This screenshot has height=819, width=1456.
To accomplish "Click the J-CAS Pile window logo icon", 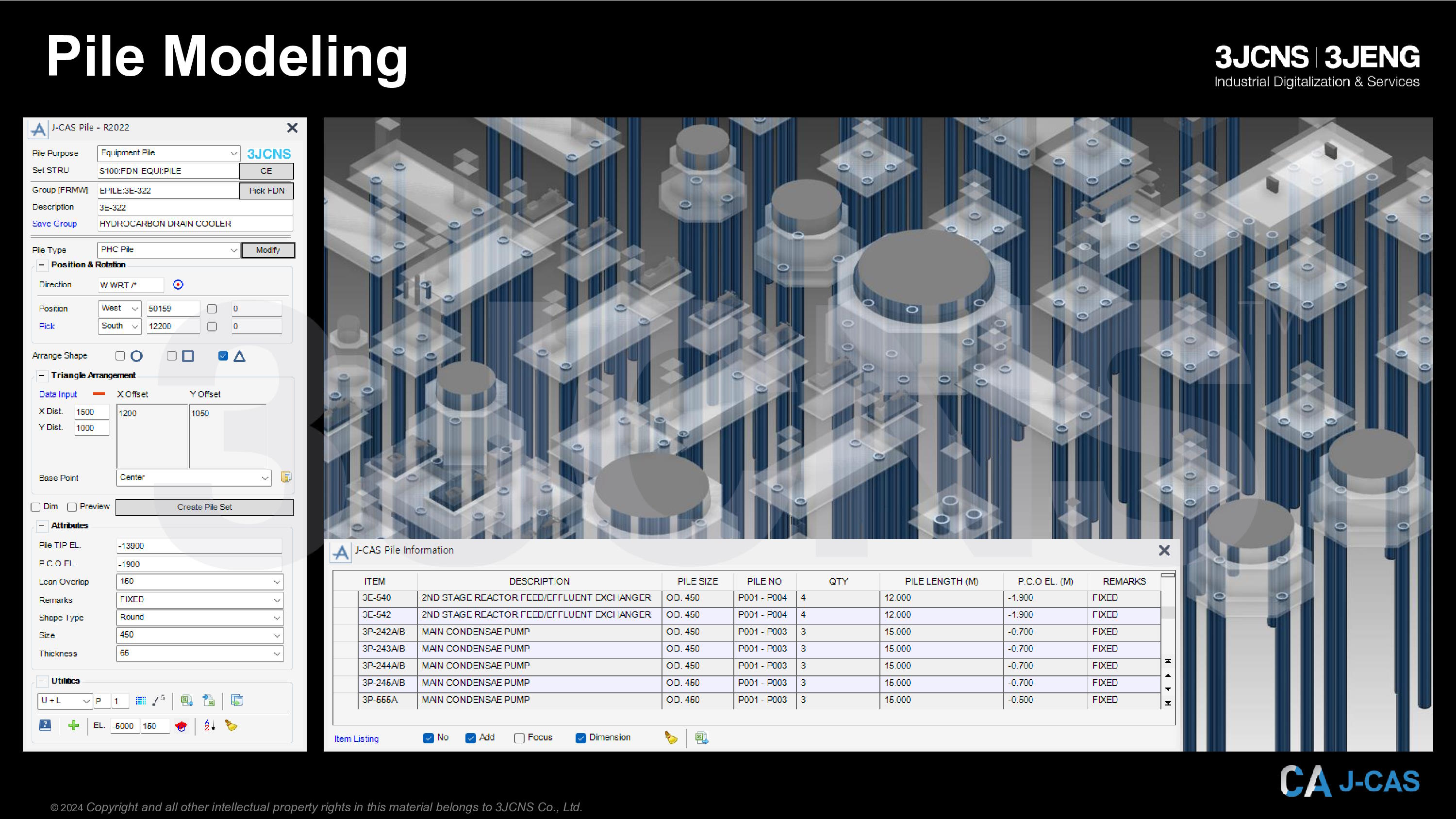I will coord(38,130).
